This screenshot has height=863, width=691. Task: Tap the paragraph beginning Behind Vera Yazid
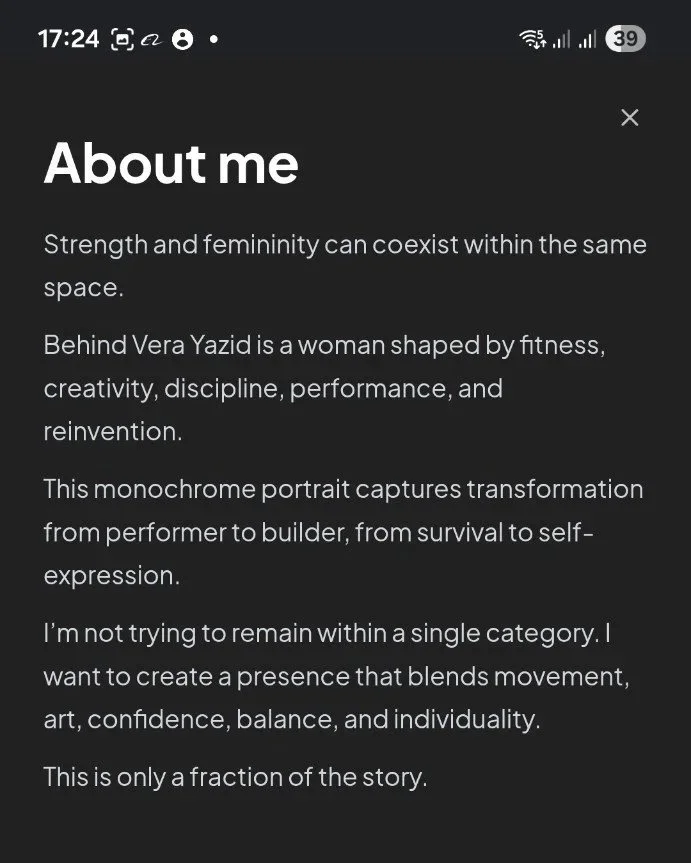coord(325,388)
